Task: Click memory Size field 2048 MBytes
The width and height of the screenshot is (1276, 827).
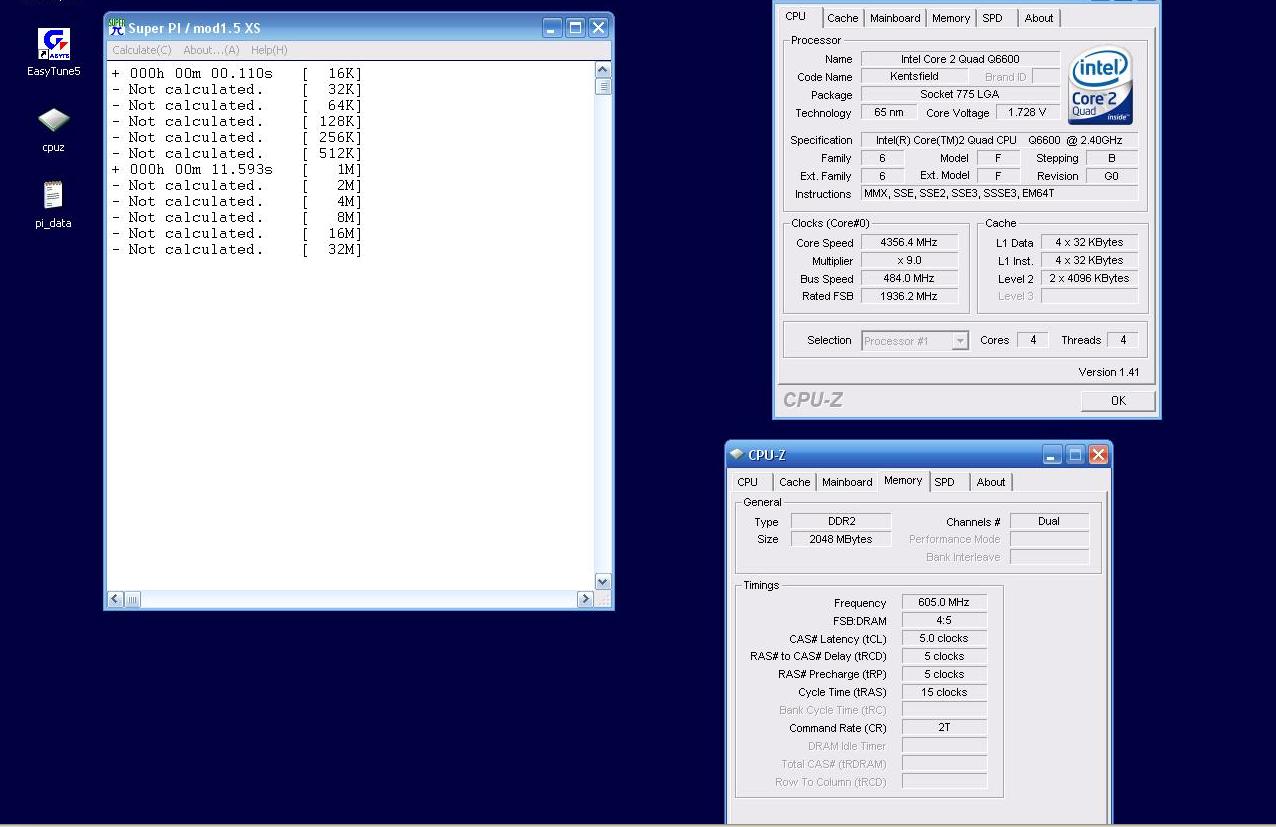Action: pyautogui.click(x=840, y=539)
